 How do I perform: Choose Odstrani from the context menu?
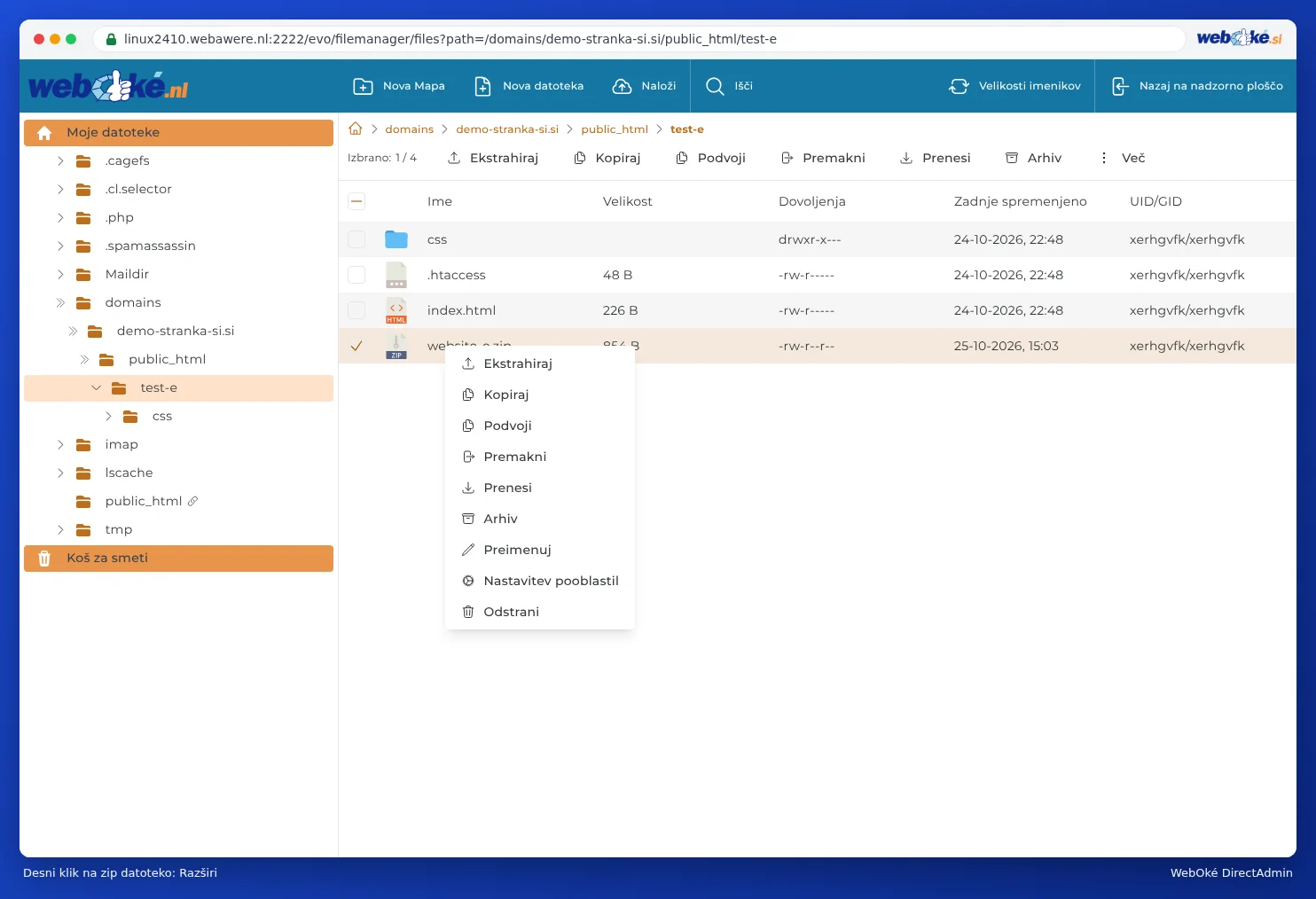click(x=540, y=612)
